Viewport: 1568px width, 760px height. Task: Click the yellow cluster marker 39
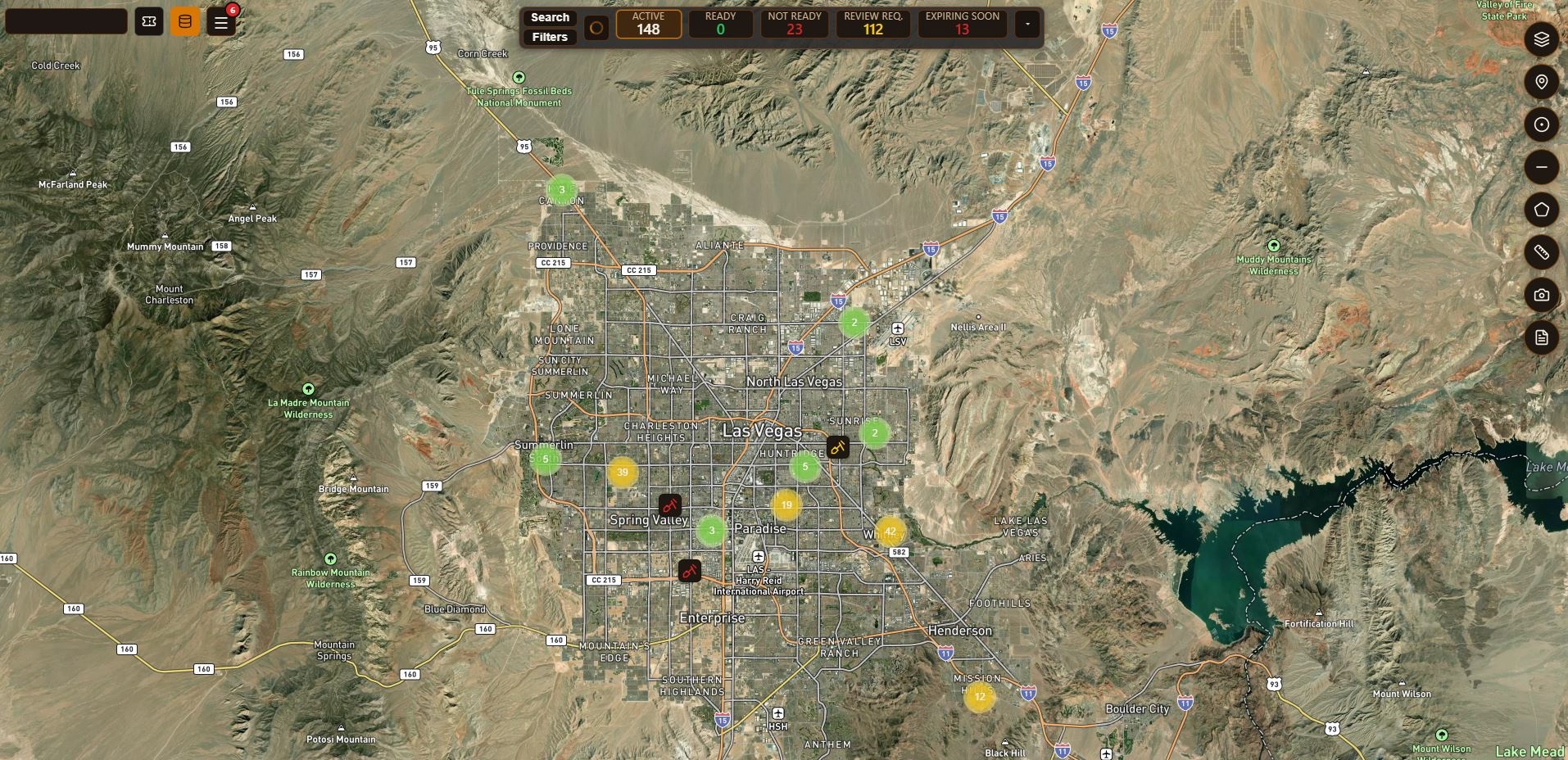[623, 473]
